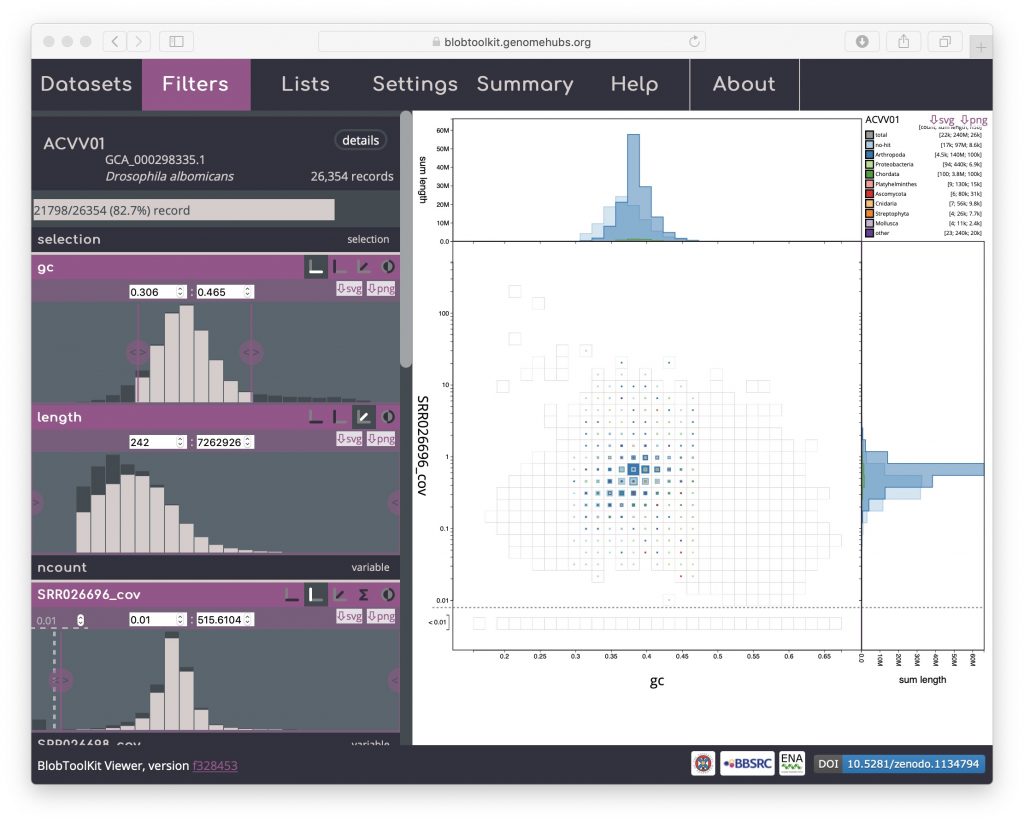This screenshot has height=823, width=1024.
Task: Toggle invert icon for SRR026696_cov filter
Action: tap(388, 595)
